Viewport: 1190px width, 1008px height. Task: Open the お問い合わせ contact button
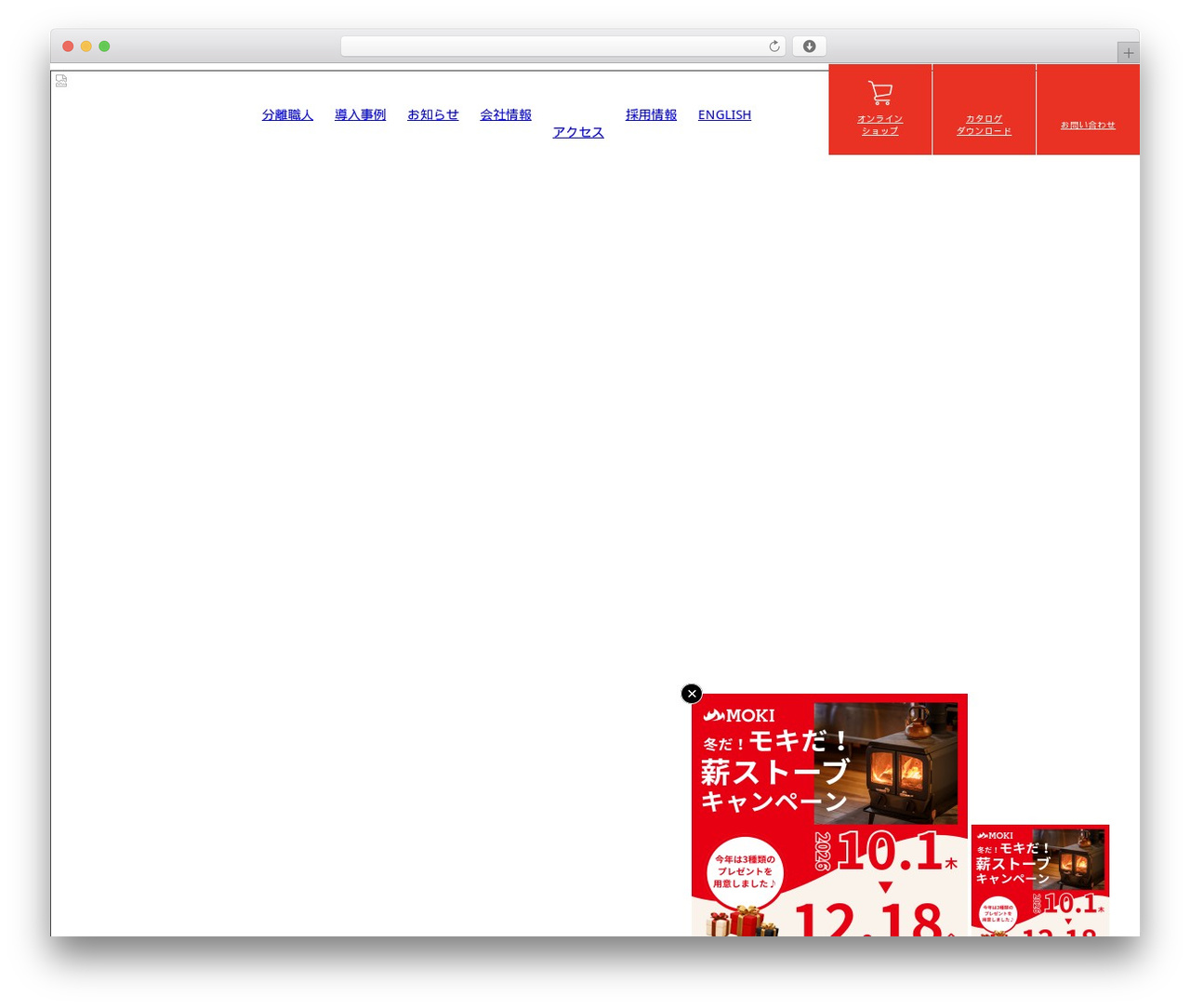1088,110
